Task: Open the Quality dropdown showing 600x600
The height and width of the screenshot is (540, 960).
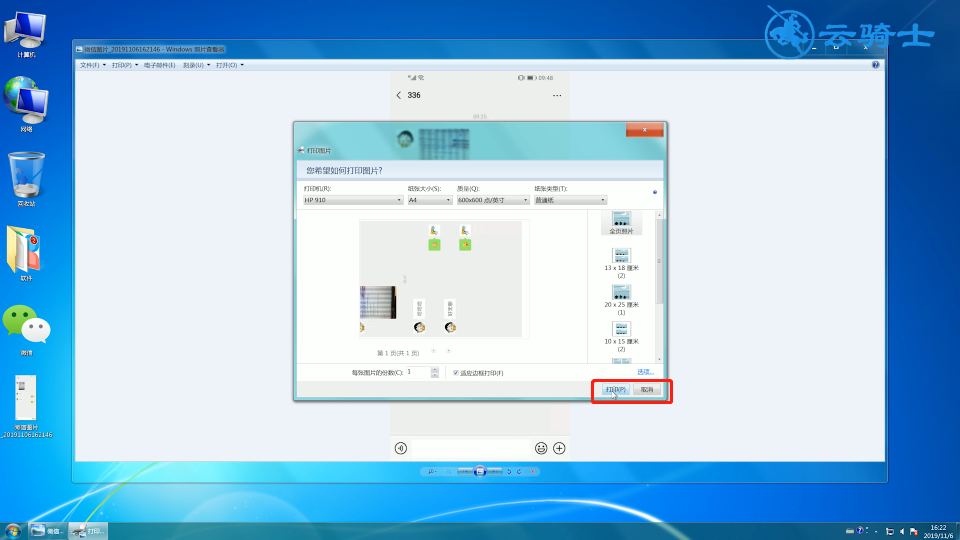Action: [x=493, y=200]
